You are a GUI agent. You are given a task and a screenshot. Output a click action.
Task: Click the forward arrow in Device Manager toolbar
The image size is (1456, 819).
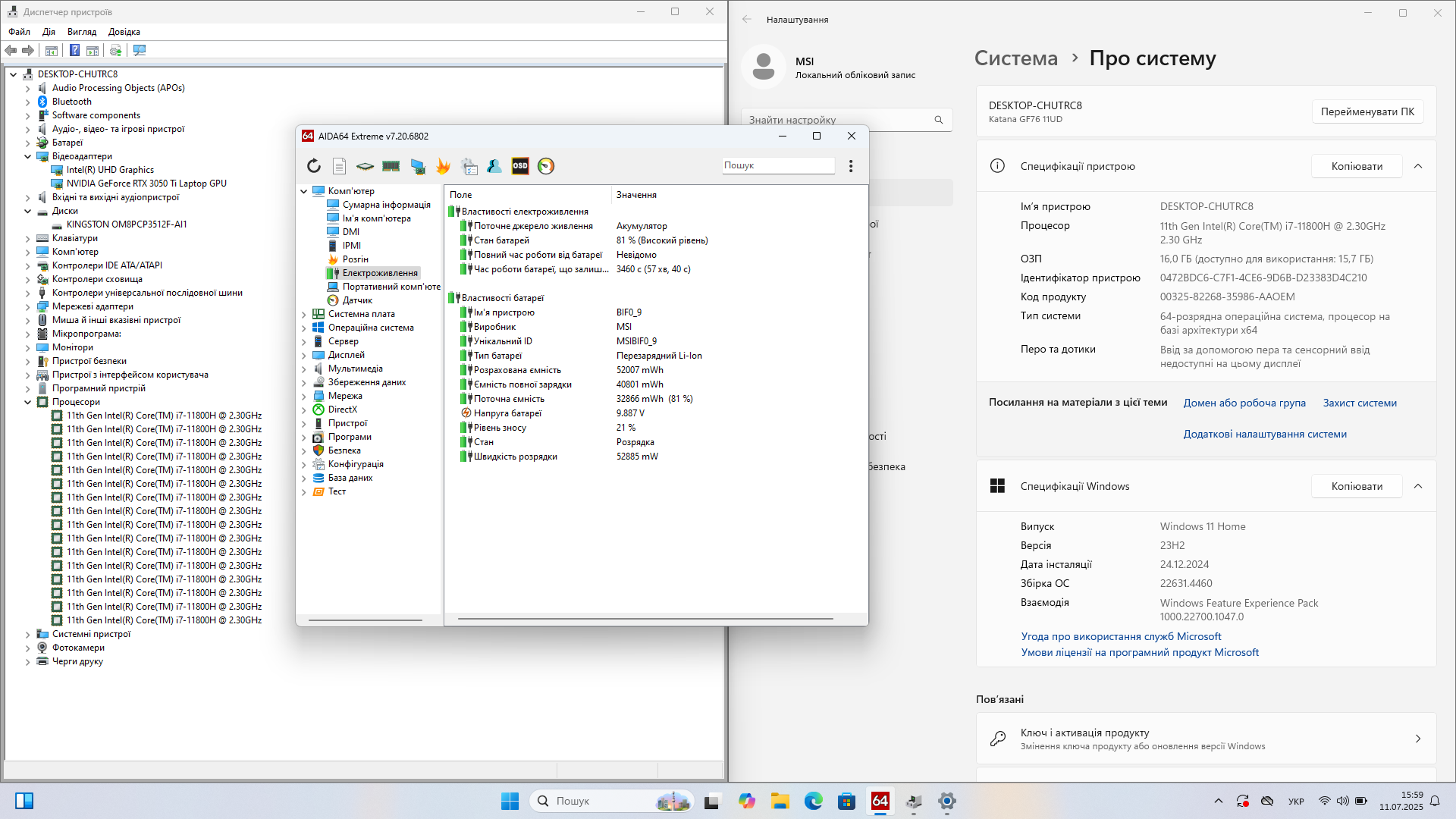point(28,51)
